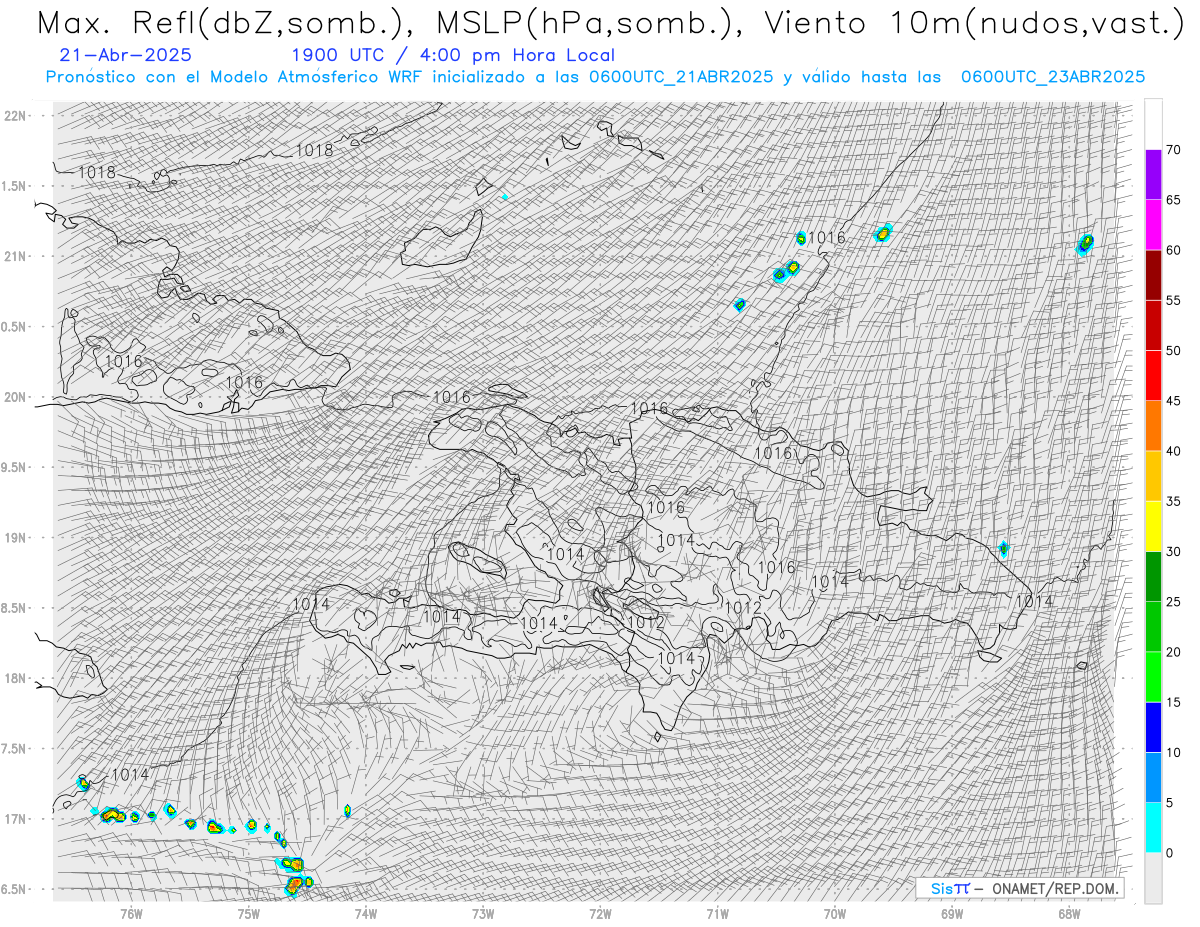This screenshot has width=1200, height=927.
Task: Click the colorbar value '70'
Action: point(1173,150)
